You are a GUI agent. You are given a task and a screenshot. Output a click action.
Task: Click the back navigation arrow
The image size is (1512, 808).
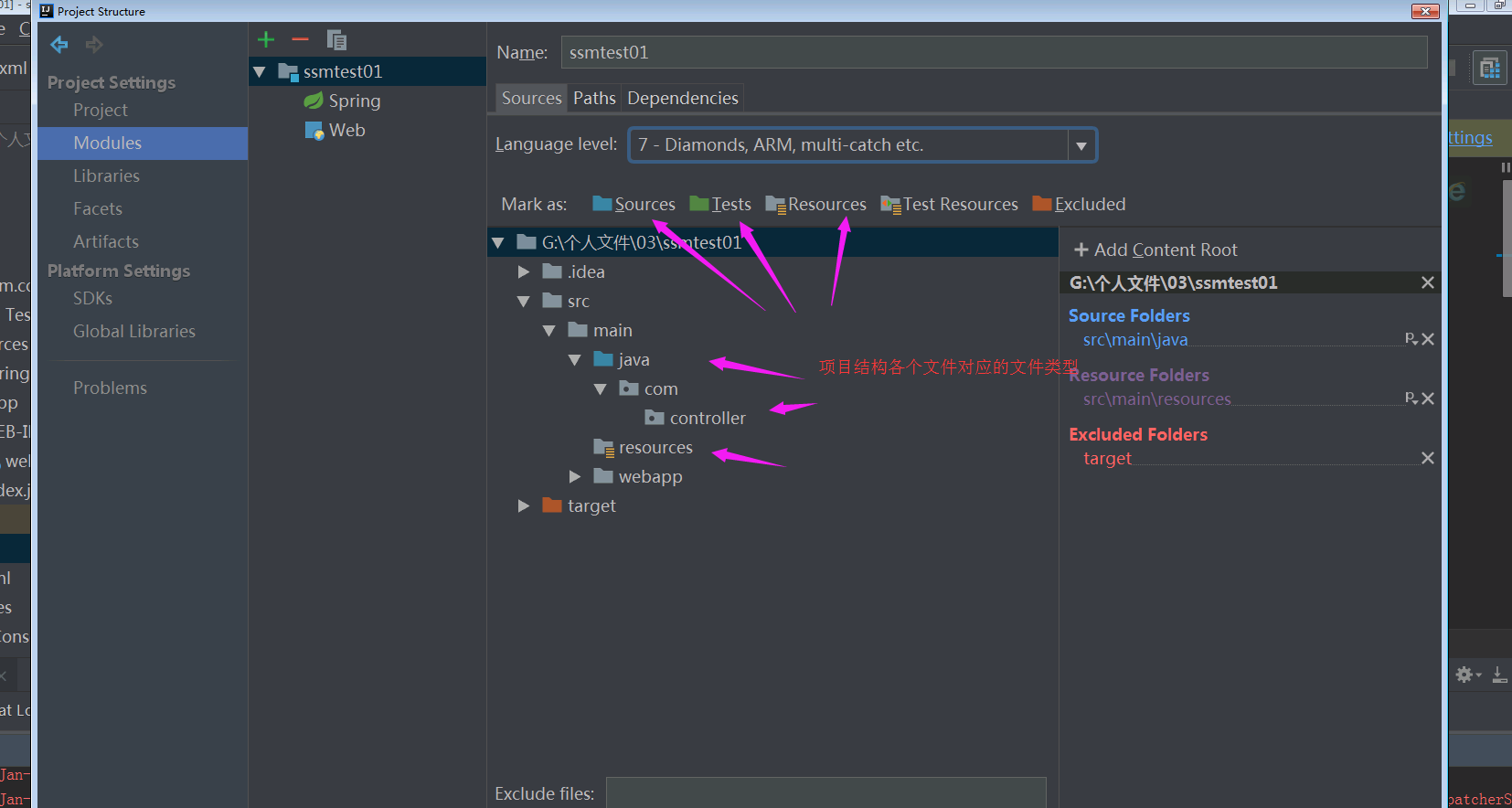click(x=59, y=44)
